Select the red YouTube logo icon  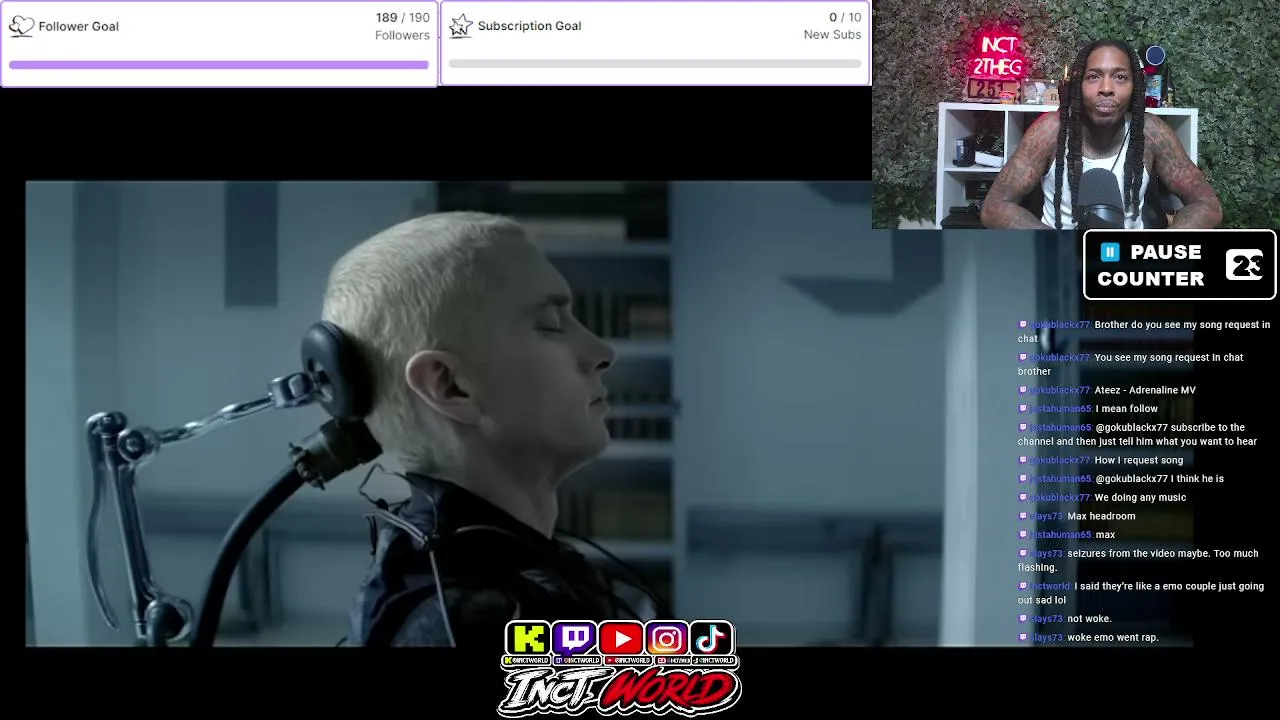click(621, 638)
